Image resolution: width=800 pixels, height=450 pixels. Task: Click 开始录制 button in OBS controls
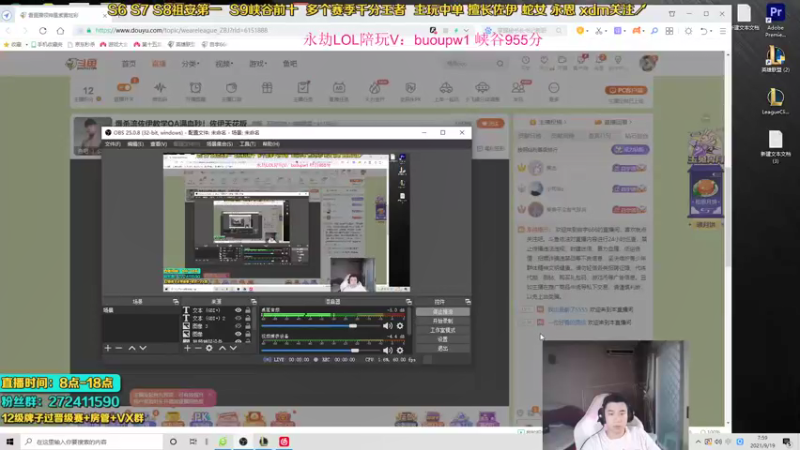pyautogui.click(x=442, y=321)
